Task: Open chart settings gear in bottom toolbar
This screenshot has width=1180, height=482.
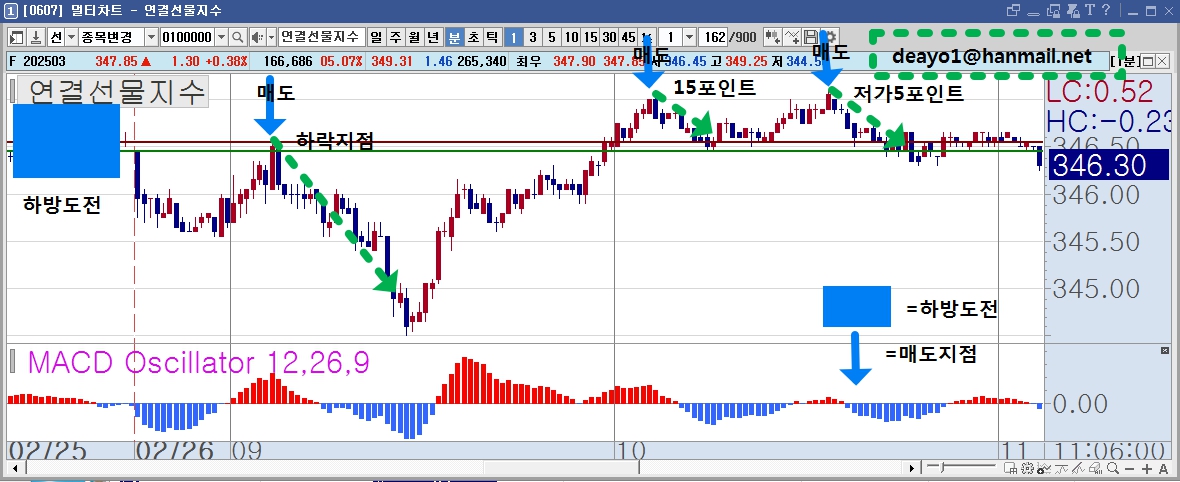Action: tap(1027, 468)
